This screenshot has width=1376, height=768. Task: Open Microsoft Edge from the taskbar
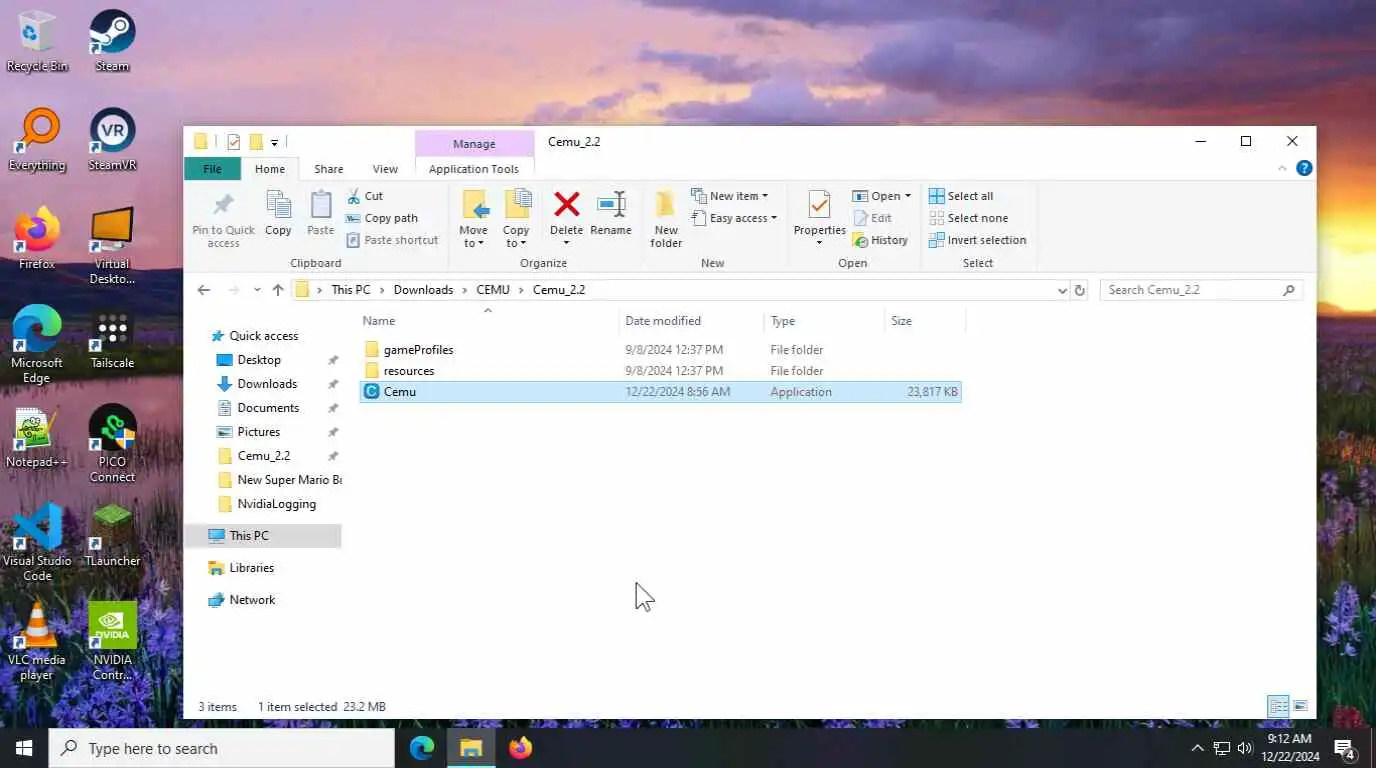coord(422,748)
